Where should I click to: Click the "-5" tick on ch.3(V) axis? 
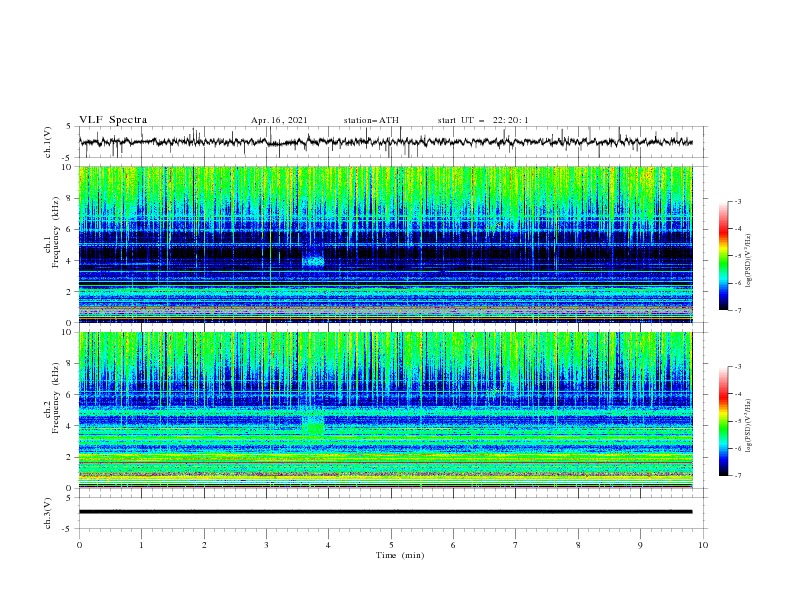tap(68, 529)
